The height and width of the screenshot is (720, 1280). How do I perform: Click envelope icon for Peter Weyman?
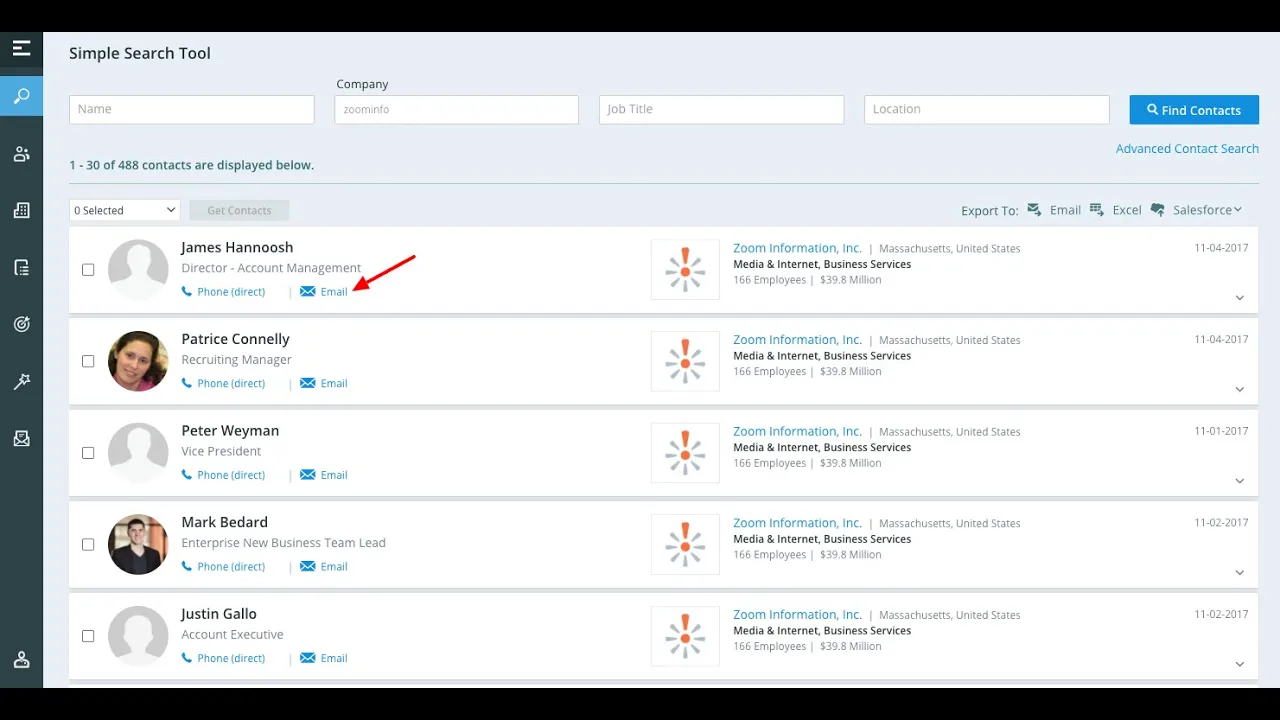coord(308,475)
